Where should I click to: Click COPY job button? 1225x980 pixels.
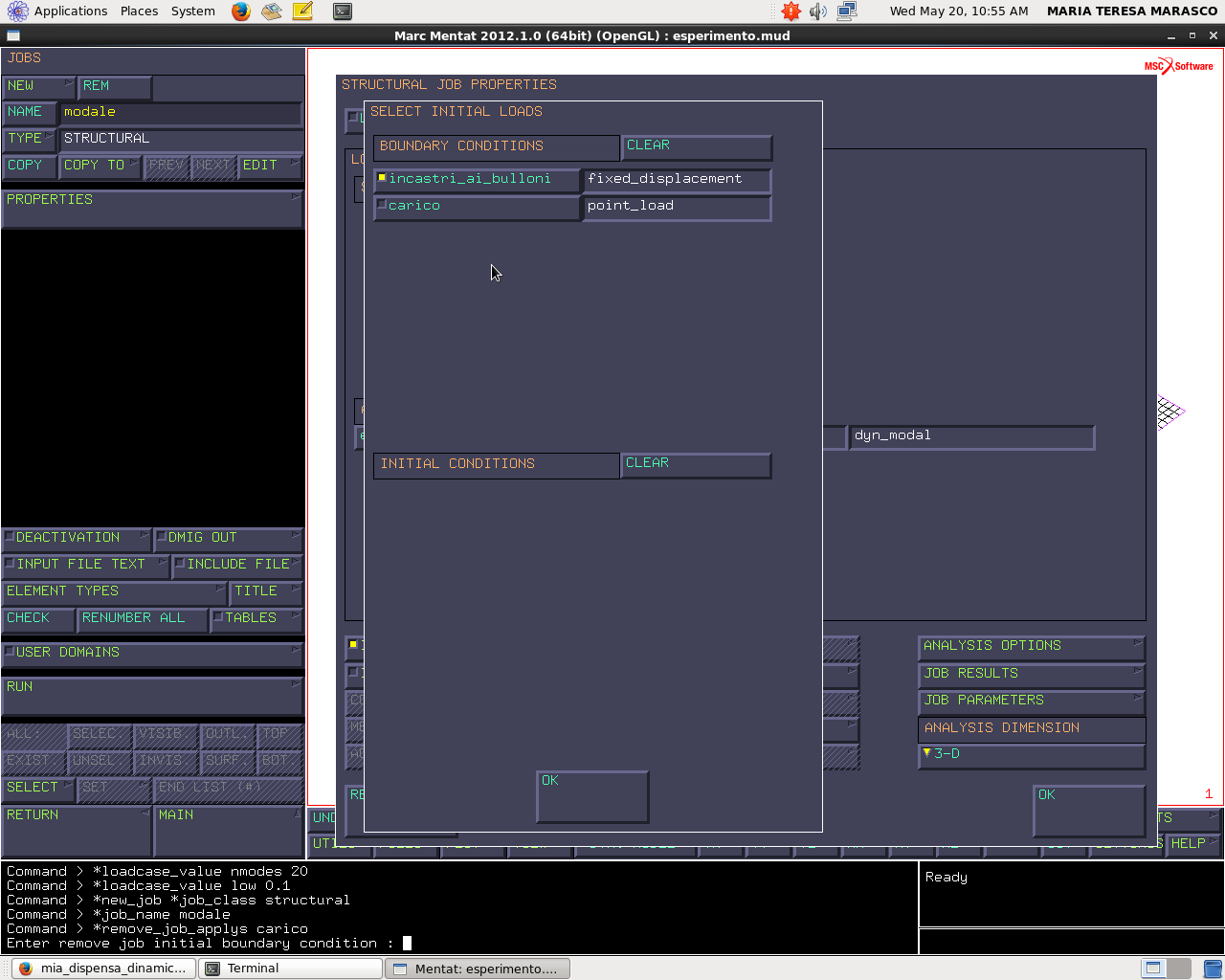coord(29,167)
